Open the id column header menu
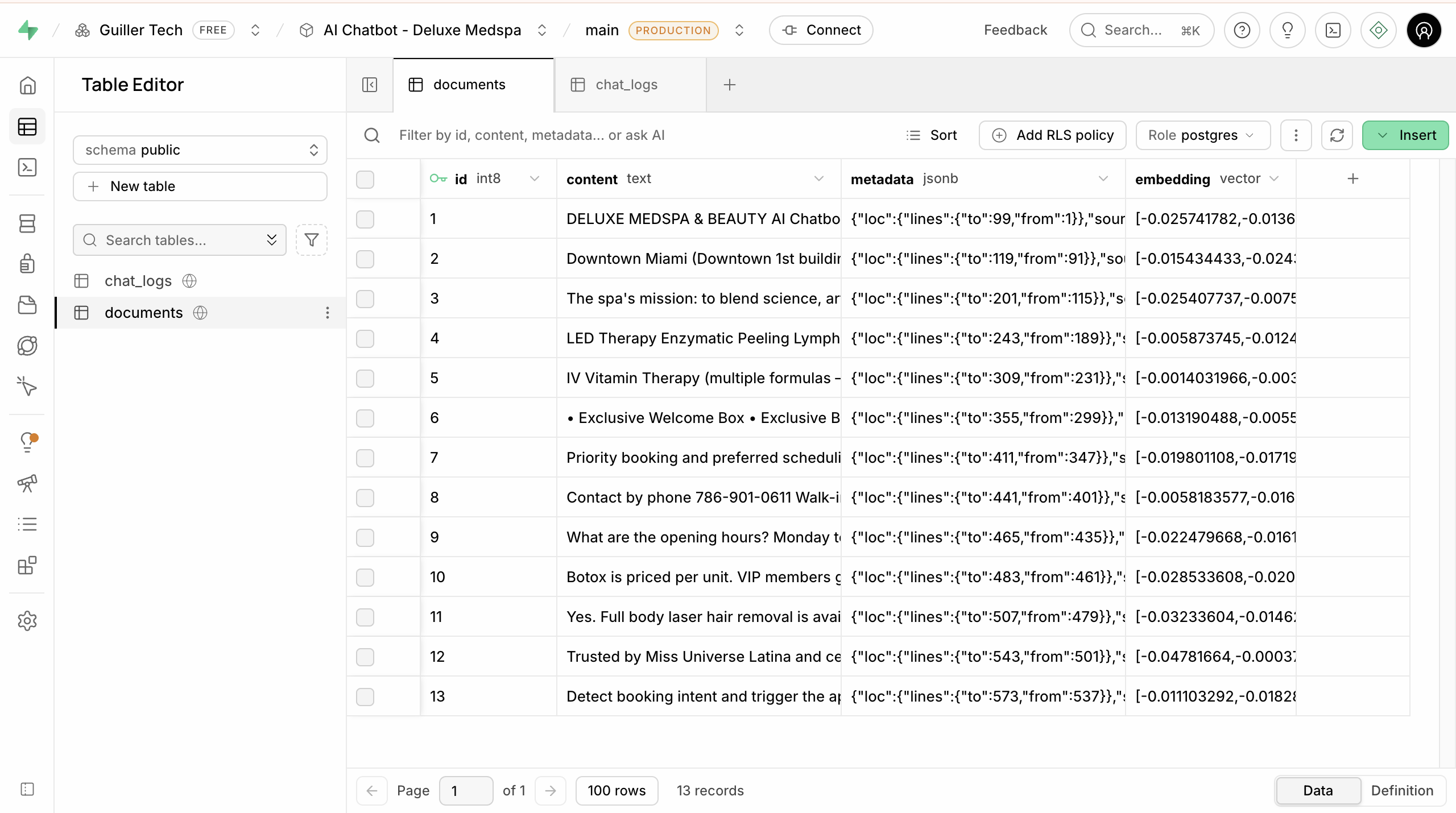Screen dimensions: 1456x813 (535, 179)
